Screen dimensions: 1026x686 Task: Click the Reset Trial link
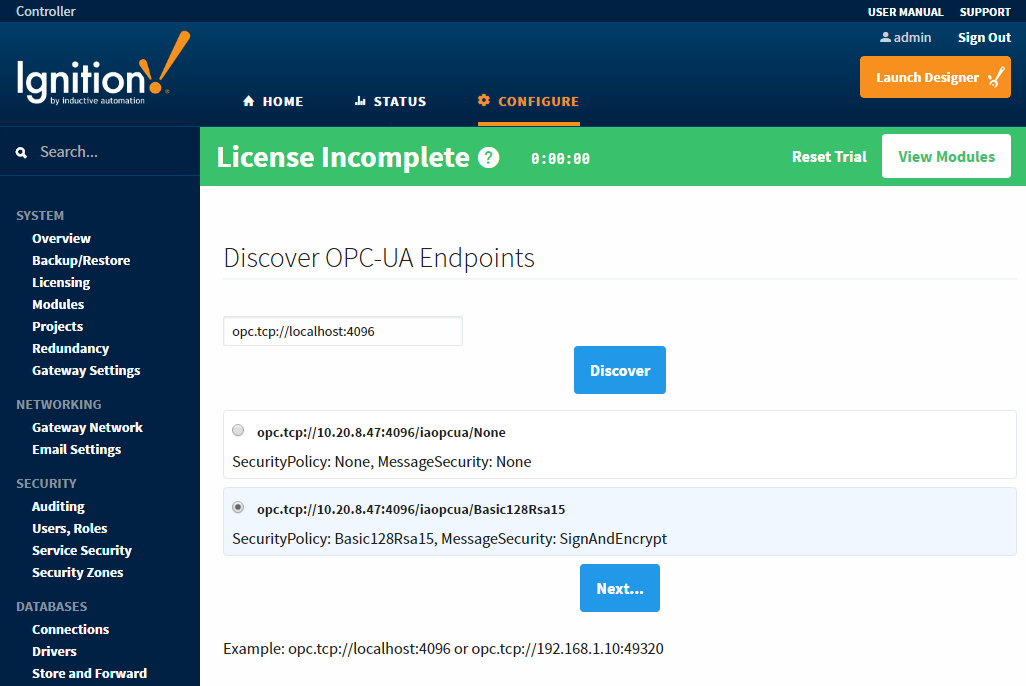pos(829,157)
